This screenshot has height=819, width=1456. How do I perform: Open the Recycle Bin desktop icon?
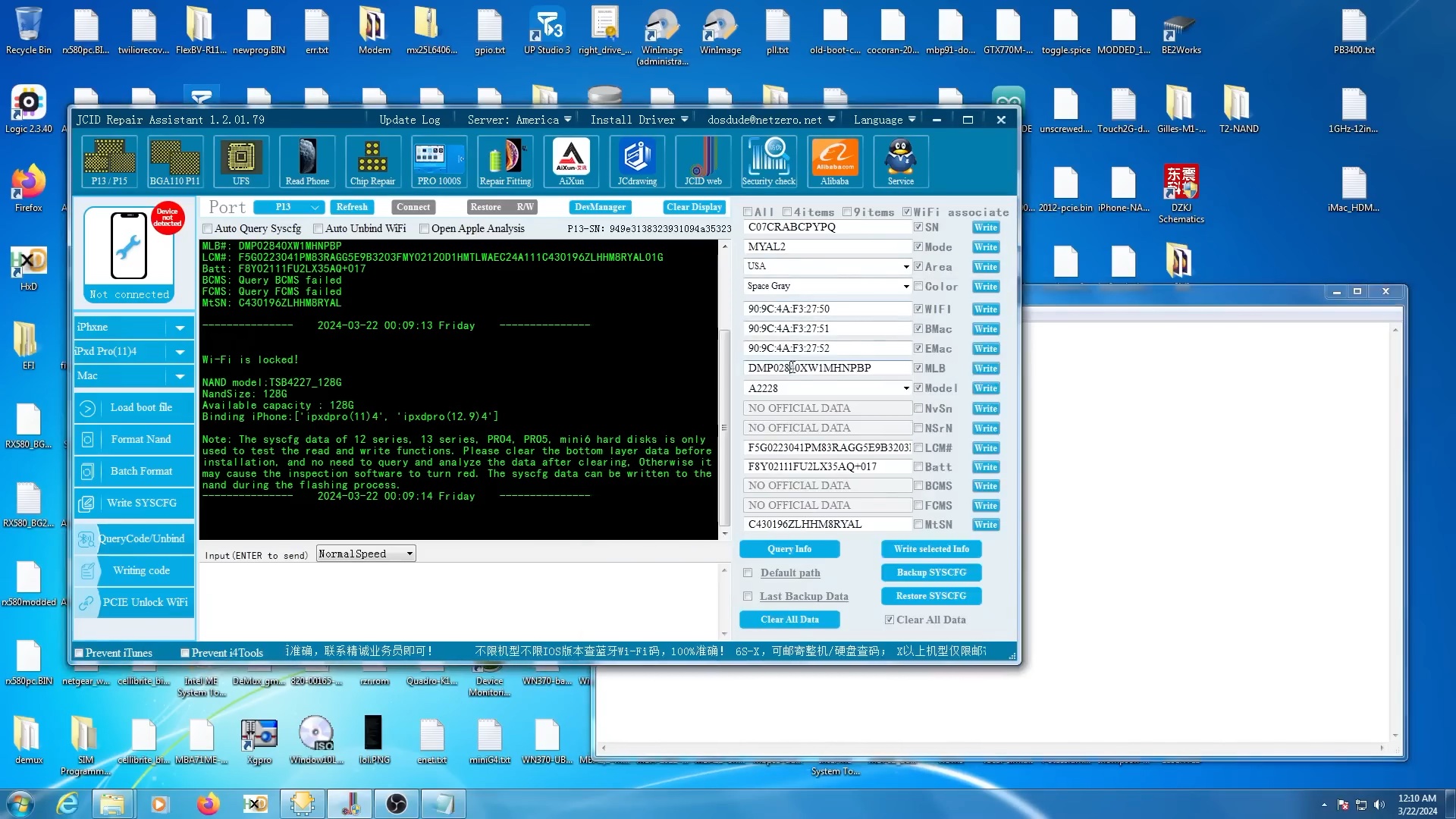tap(29, 32)
